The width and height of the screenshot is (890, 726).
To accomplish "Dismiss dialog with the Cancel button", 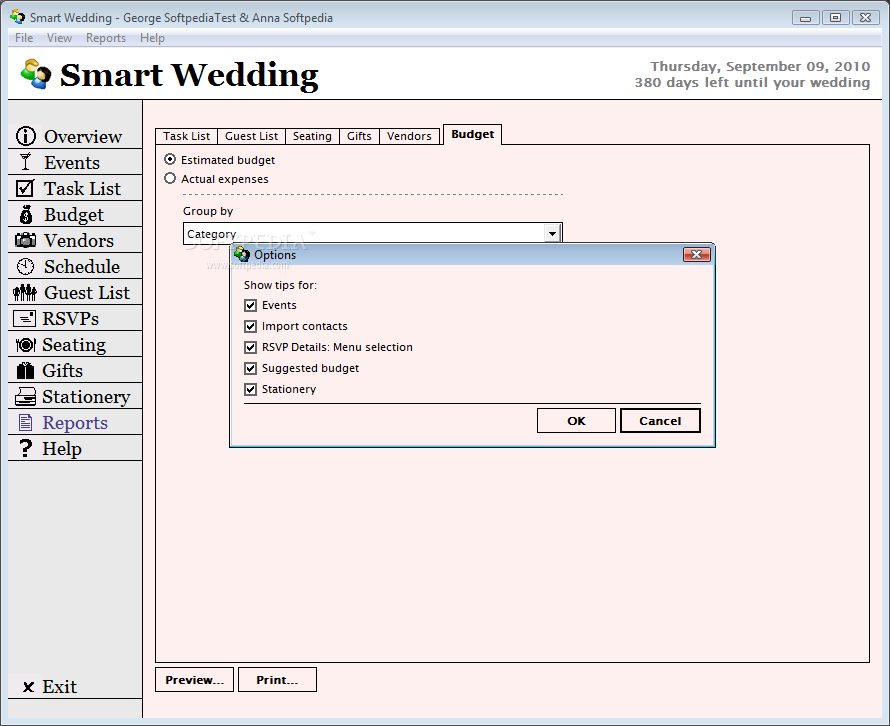I will click(660, 421).
